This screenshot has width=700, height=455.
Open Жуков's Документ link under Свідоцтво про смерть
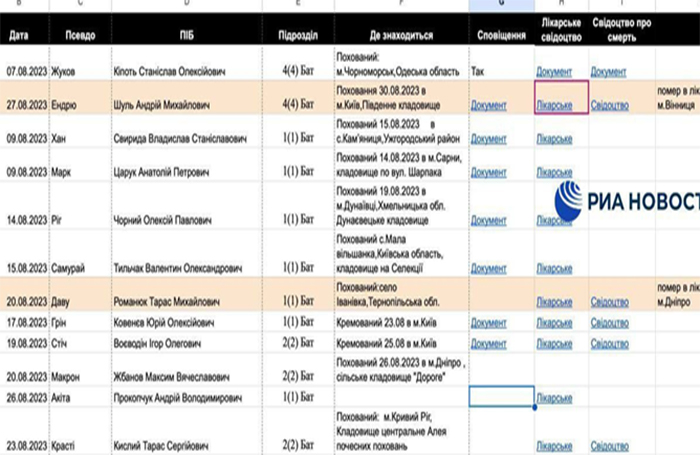click(x=608, y=72)
